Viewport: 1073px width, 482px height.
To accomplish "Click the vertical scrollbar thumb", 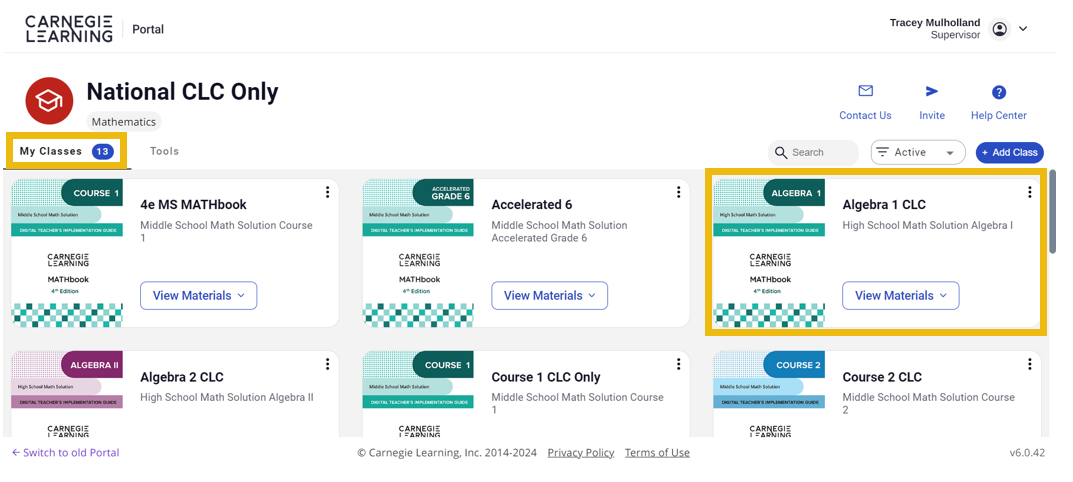I will coord(1052,212).
